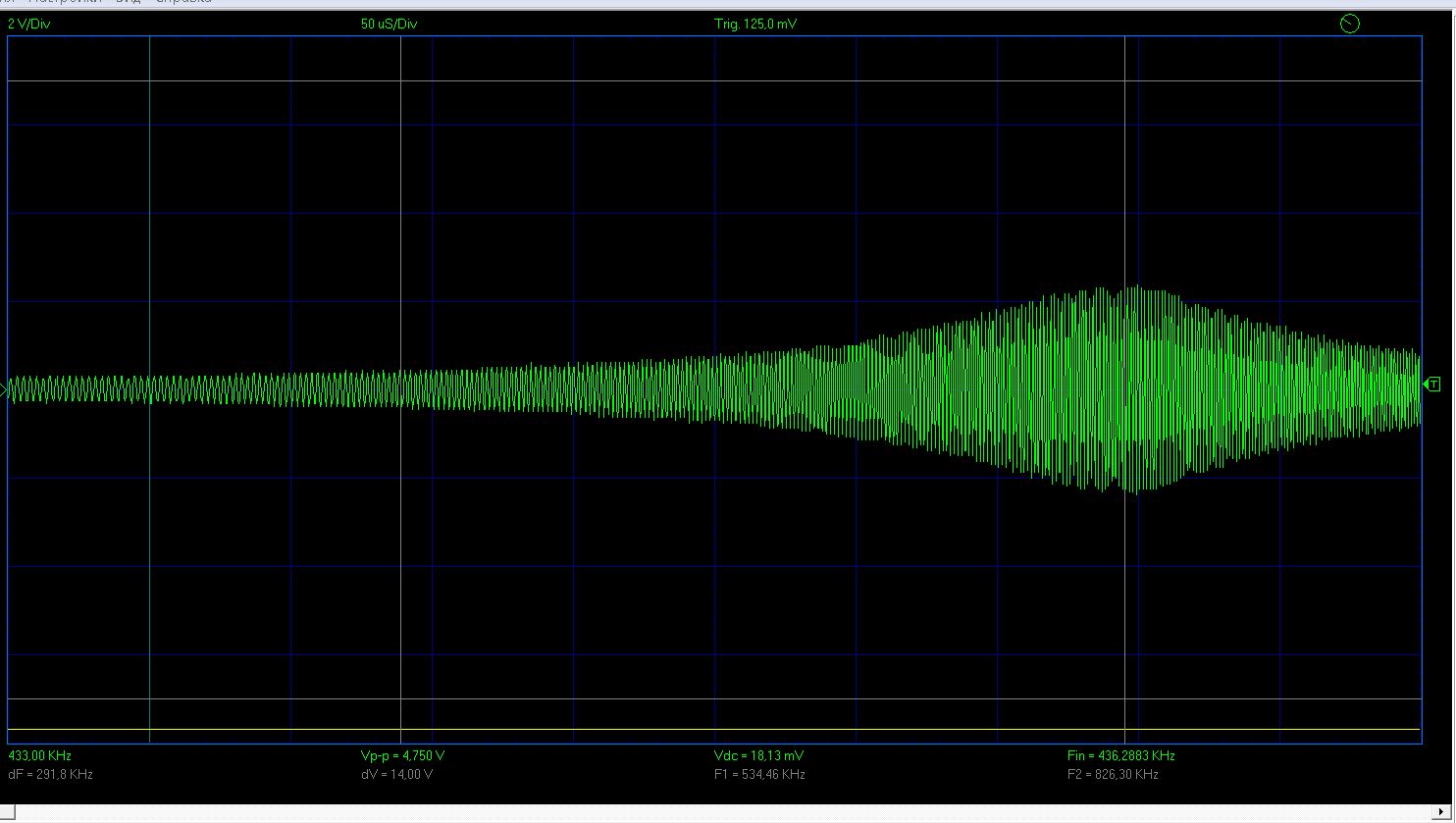Click the Vp-p = 4,750 V measurement

pos(402,756)
